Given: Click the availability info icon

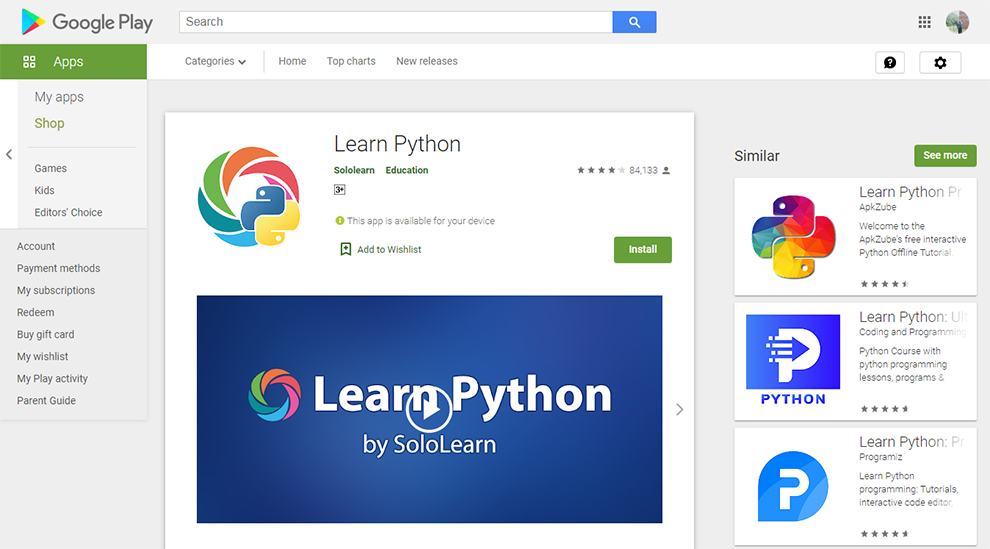Looking at the screenshot, I should coord(340,221).
